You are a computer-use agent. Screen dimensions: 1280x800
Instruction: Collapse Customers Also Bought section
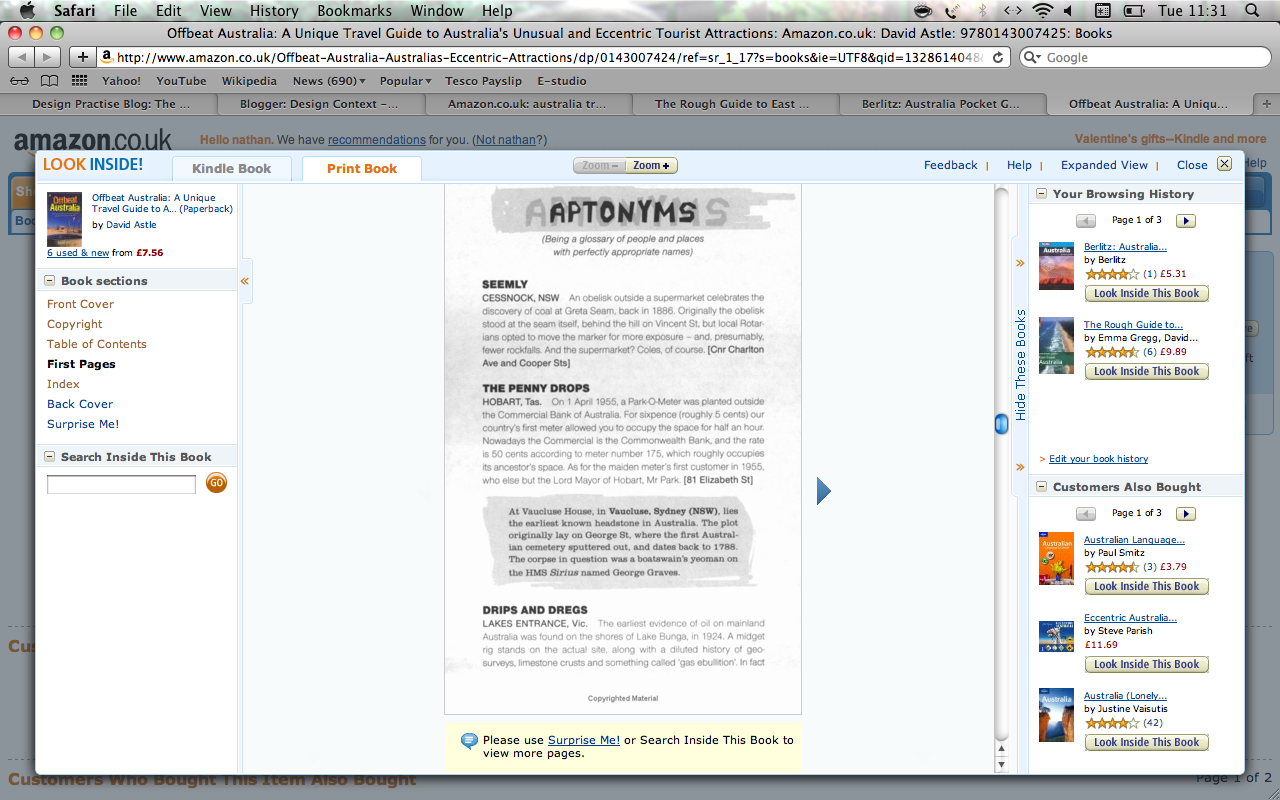click(x=1041, y=487)
